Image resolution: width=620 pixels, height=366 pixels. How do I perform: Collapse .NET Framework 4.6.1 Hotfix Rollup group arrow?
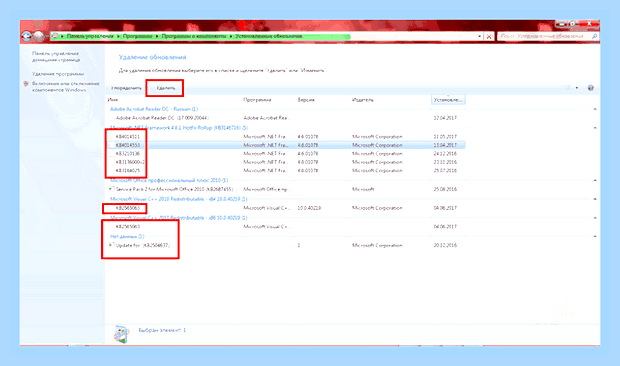tap(595, 128)
